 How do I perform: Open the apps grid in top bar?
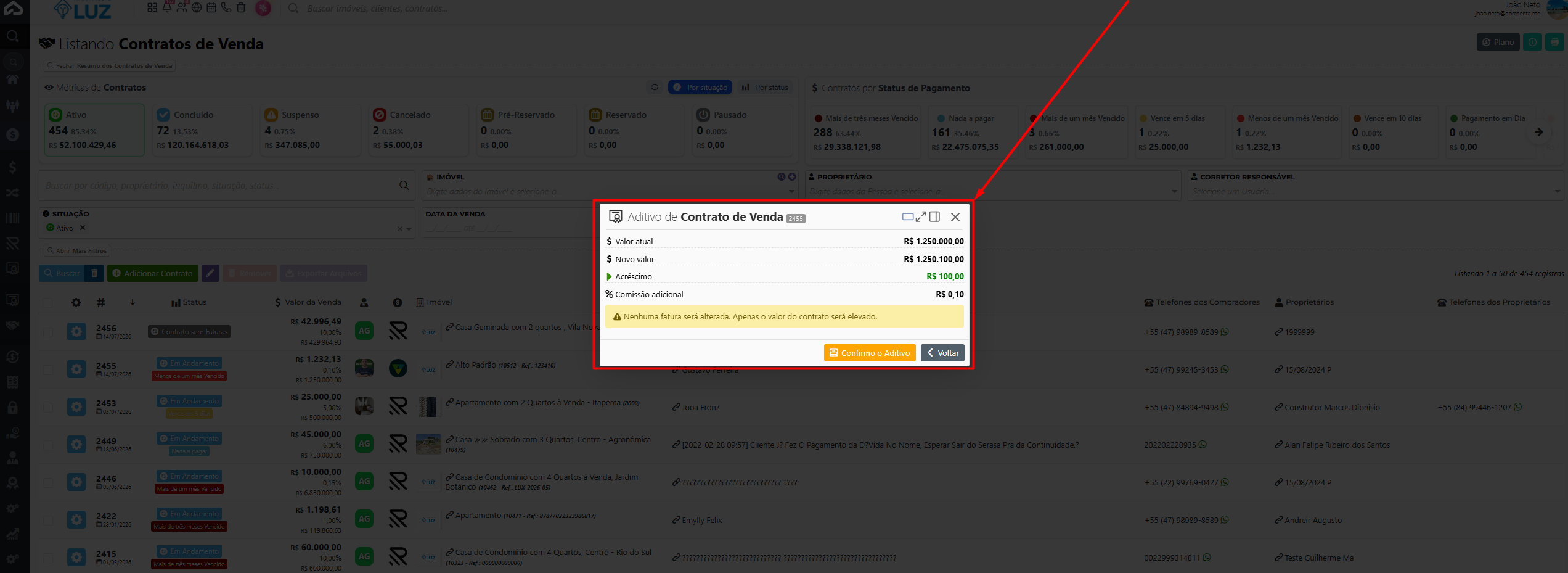point(152,7)
